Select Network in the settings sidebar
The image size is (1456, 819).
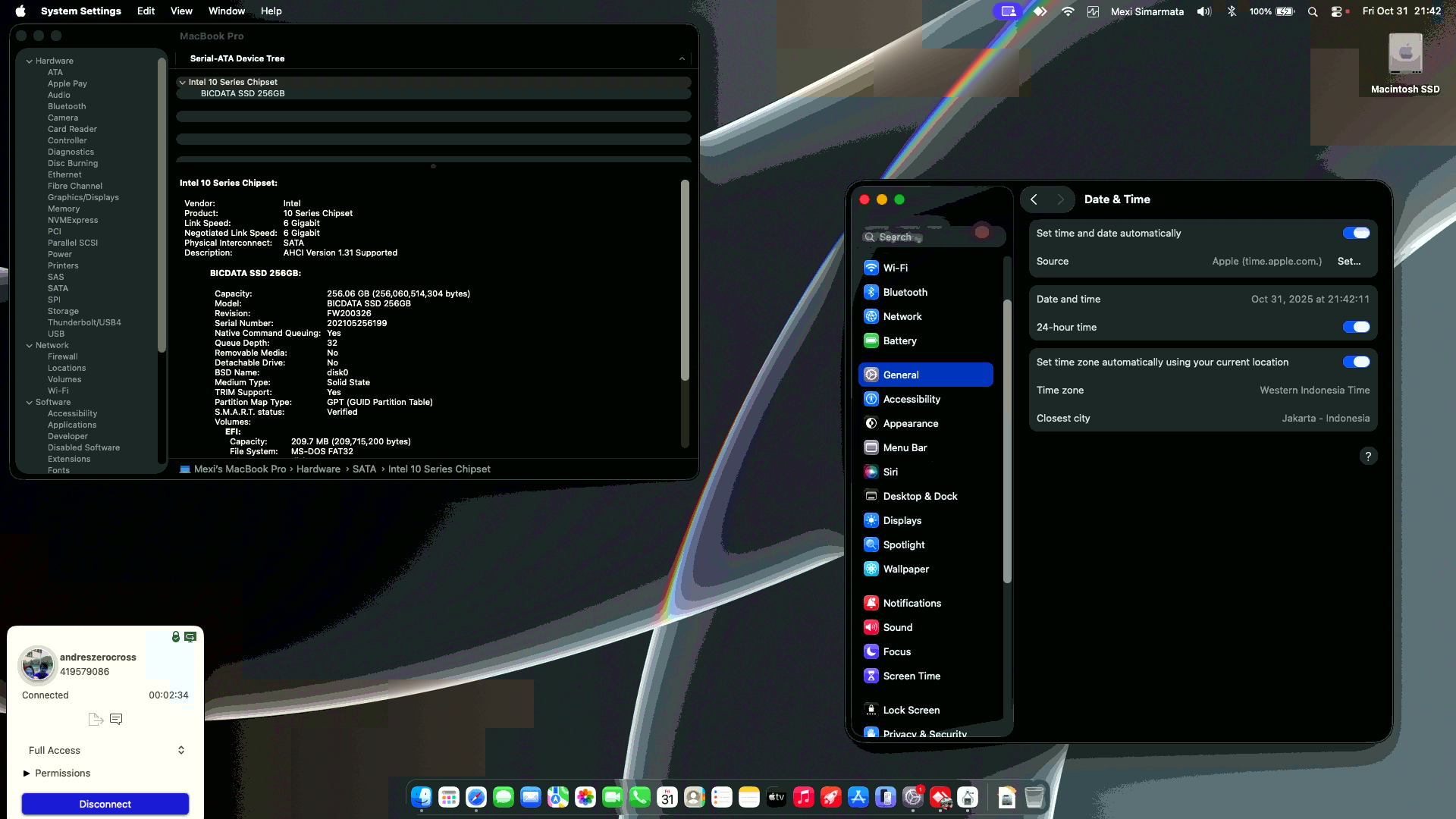(x=925, y=316)
